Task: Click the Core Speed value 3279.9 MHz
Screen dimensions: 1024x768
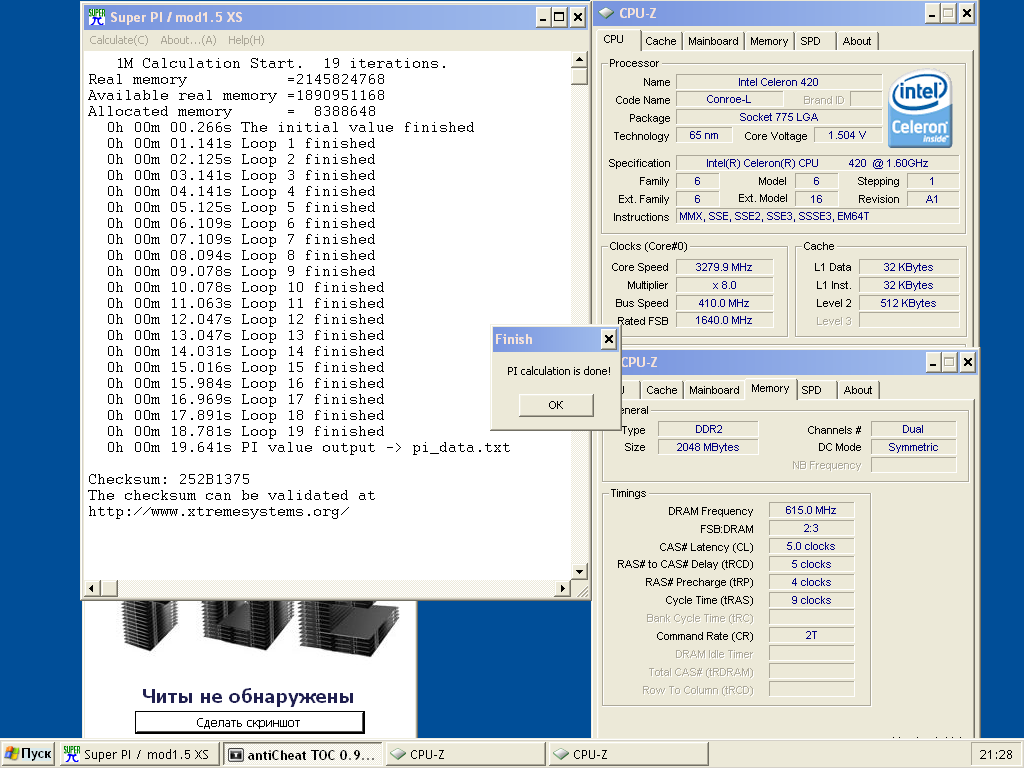Action: pyautogui.click(x=724, y=267)
